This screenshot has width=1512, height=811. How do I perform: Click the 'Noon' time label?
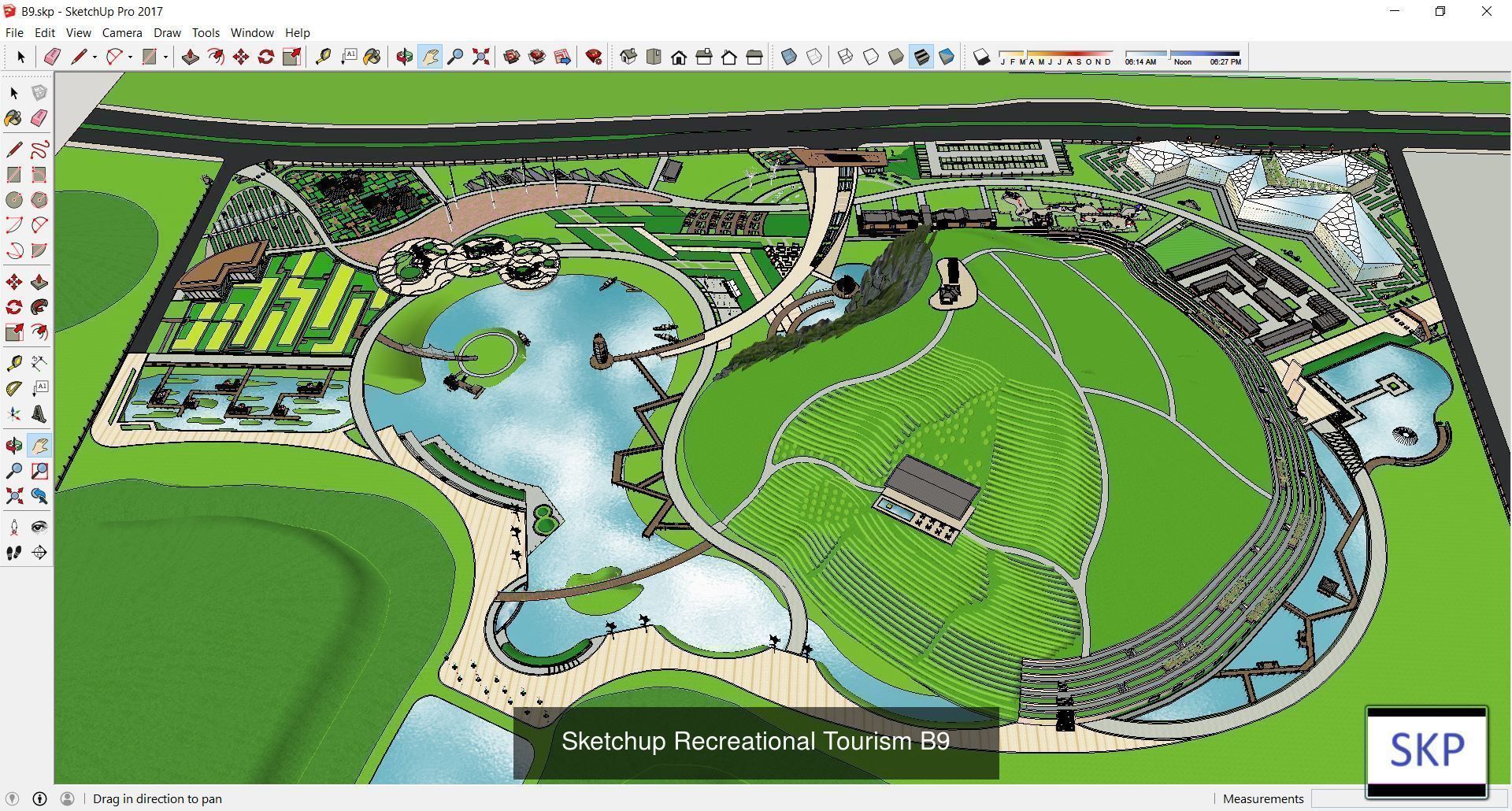point(1183,61)
